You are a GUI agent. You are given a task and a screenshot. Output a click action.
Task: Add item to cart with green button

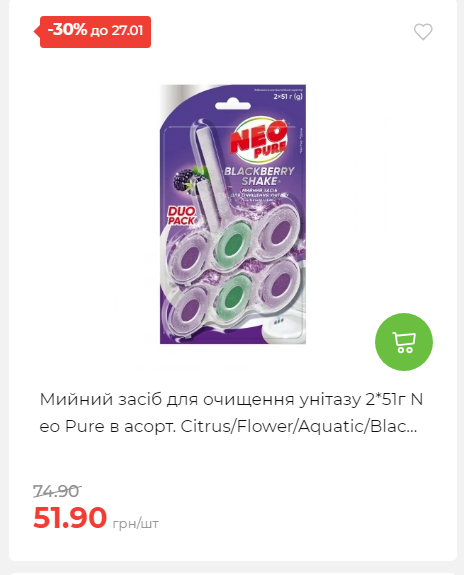tap(403, 342)
